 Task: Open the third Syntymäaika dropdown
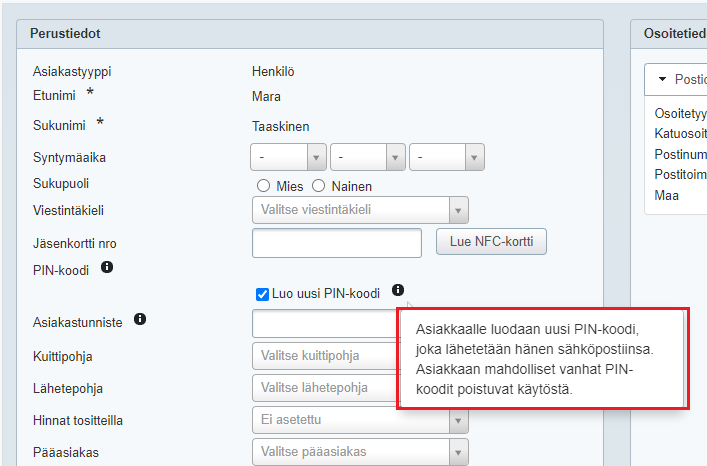coord(446,157)
